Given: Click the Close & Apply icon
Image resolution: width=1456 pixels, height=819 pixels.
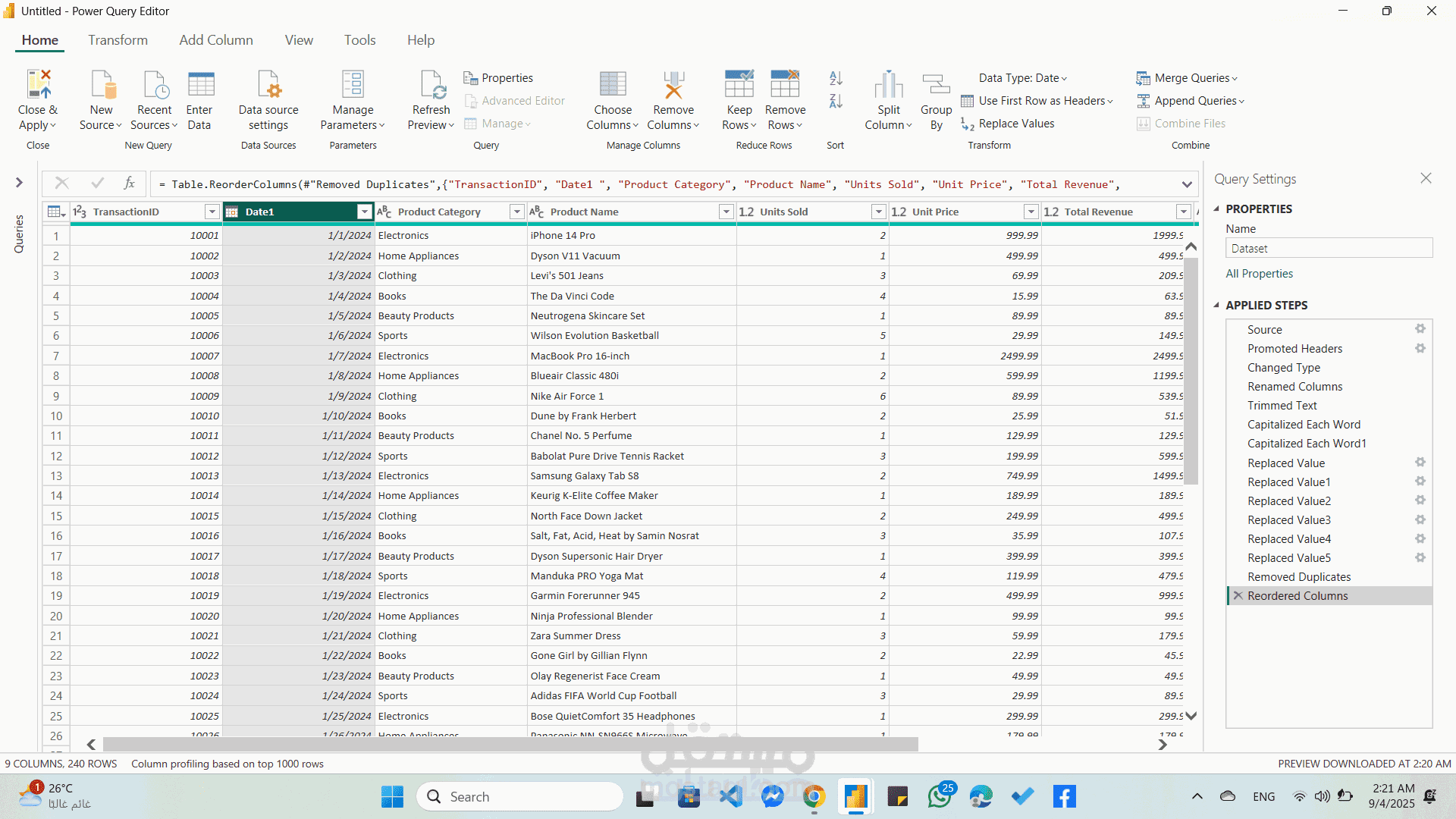Looking at the screenshot, I should (x=38, y=85).
